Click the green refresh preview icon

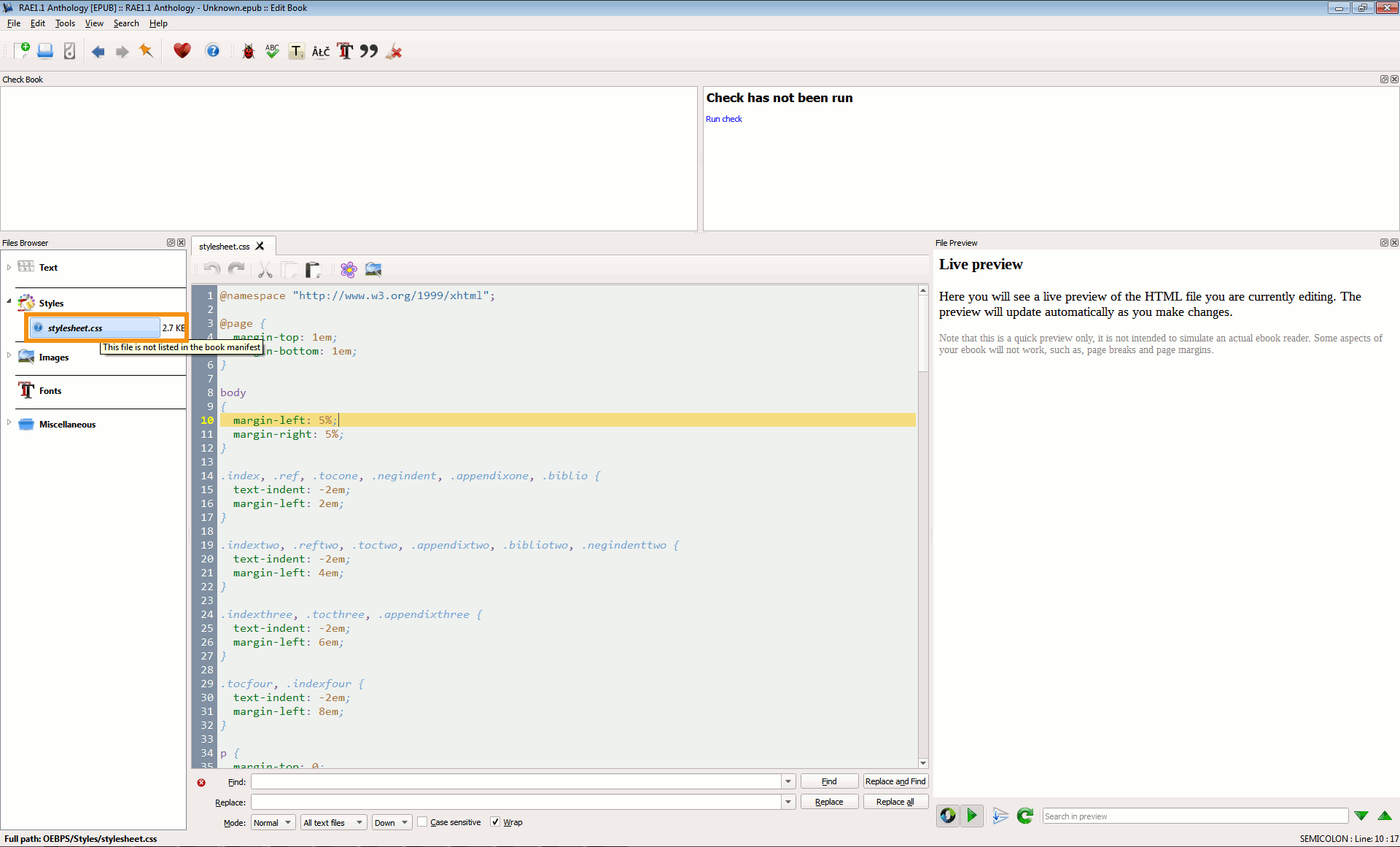click(x=1024, y=816)
